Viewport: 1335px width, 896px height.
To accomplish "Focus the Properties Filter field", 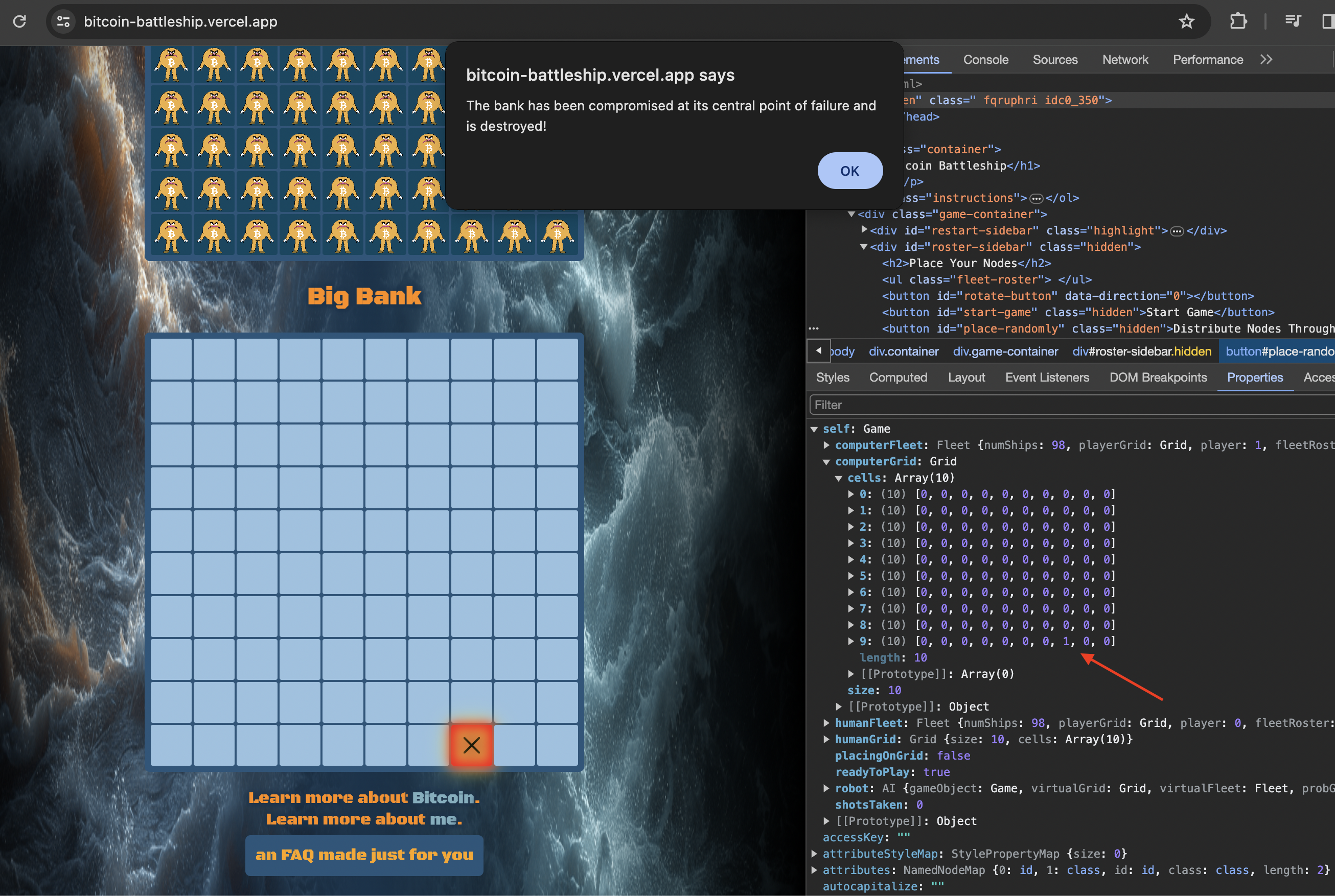I will (x=1069, y=405).
